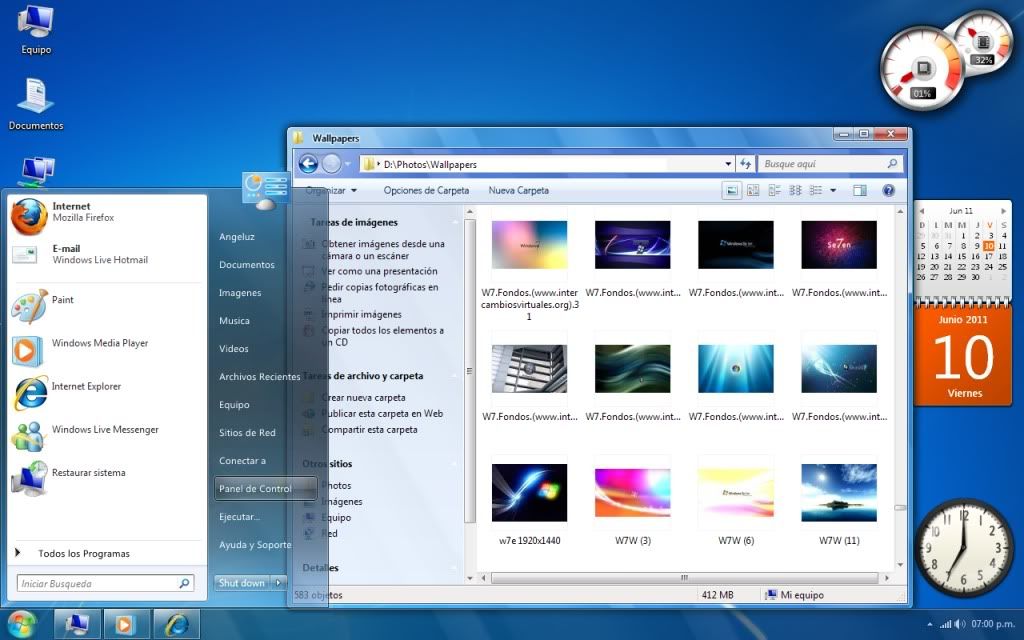Expand the address bar path dropdown
The height and width of the screenshot is (640, 1024).
[728, 164]
